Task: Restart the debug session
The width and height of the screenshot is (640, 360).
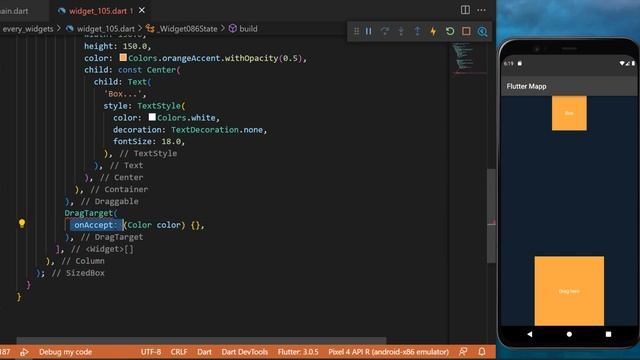Action: tap(450, 31)
